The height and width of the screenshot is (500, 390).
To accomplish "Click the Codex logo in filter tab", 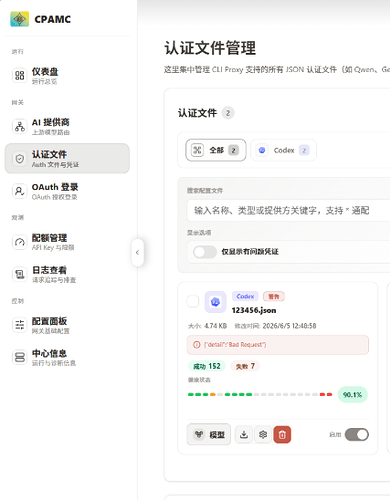I will (262, 150).
